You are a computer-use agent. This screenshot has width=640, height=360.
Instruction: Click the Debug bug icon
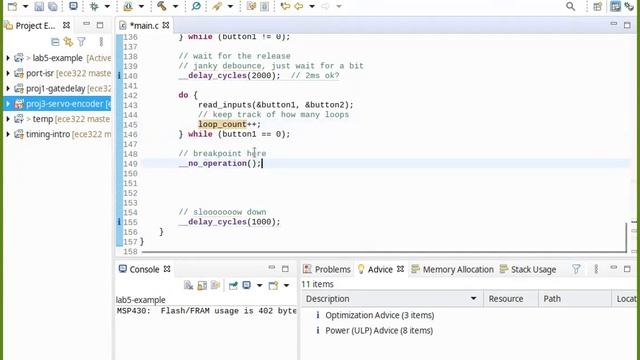click(x=94, y=6)
